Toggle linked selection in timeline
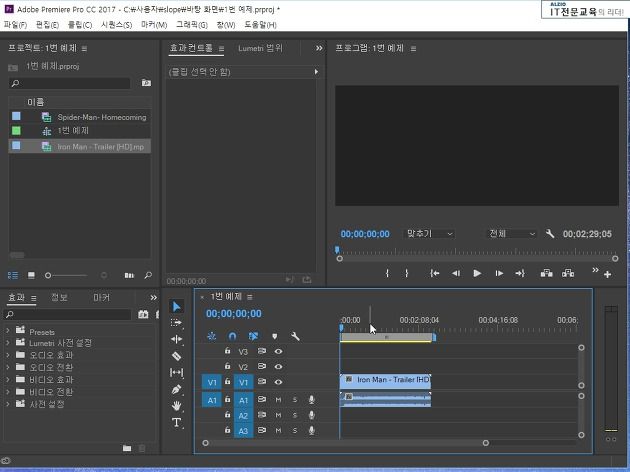 (x=253, y=336)
